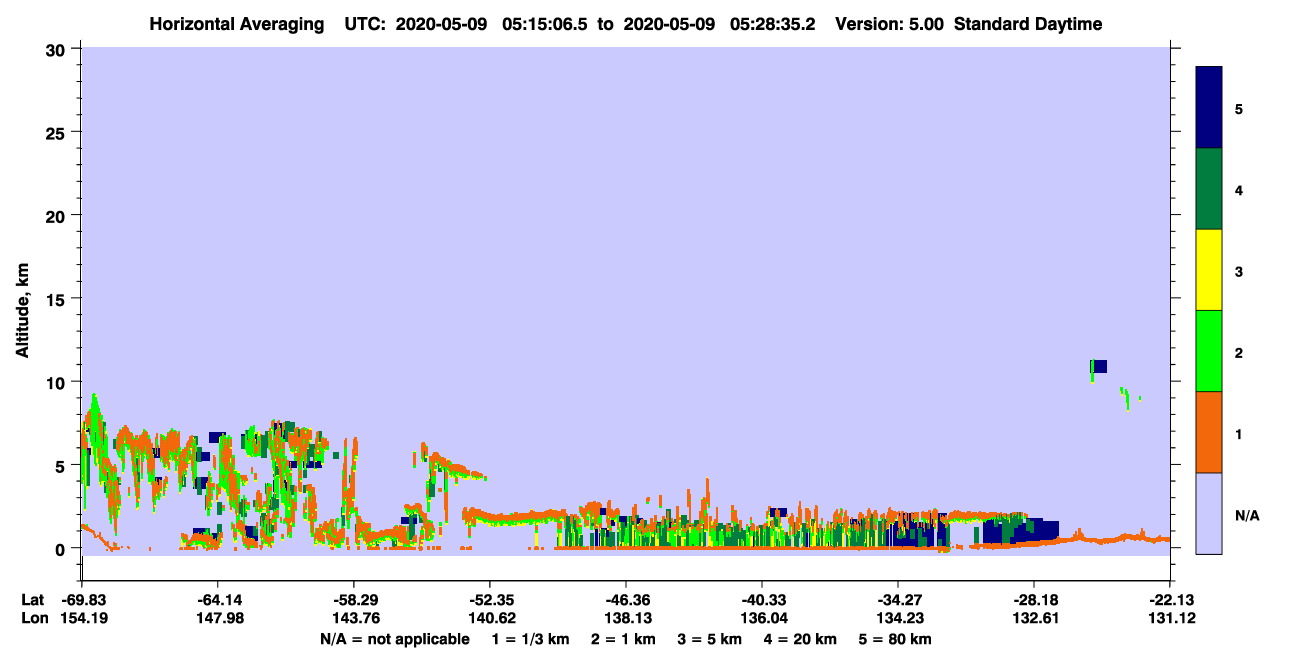Click the colorbar label '1'
Viewport: 1300px width, 667px height.
(1239, 432)
